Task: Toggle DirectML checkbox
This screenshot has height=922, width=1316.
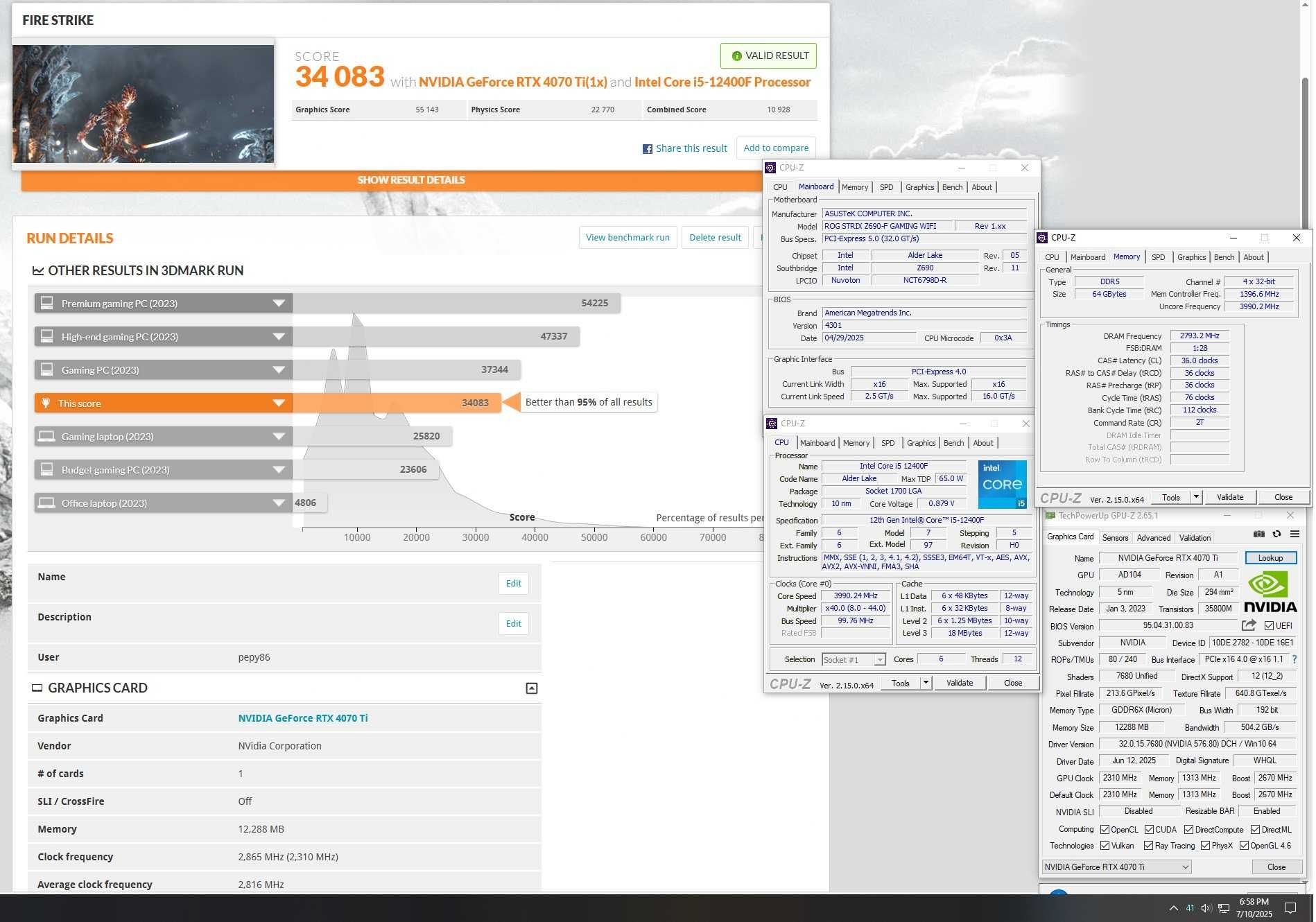Action: [1255, 830]
